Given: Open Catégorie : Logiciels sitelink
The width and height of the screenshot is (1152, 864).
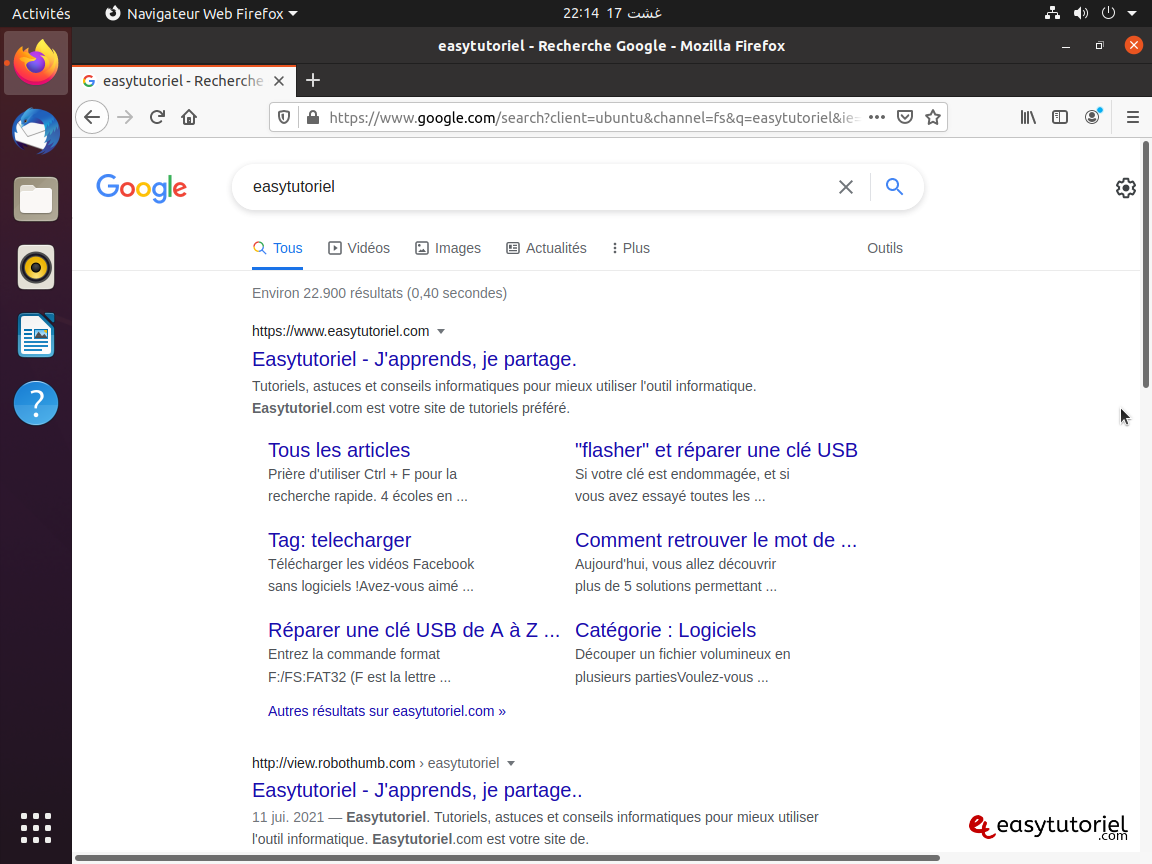Looking at the screenshot, I should [665, 630].
